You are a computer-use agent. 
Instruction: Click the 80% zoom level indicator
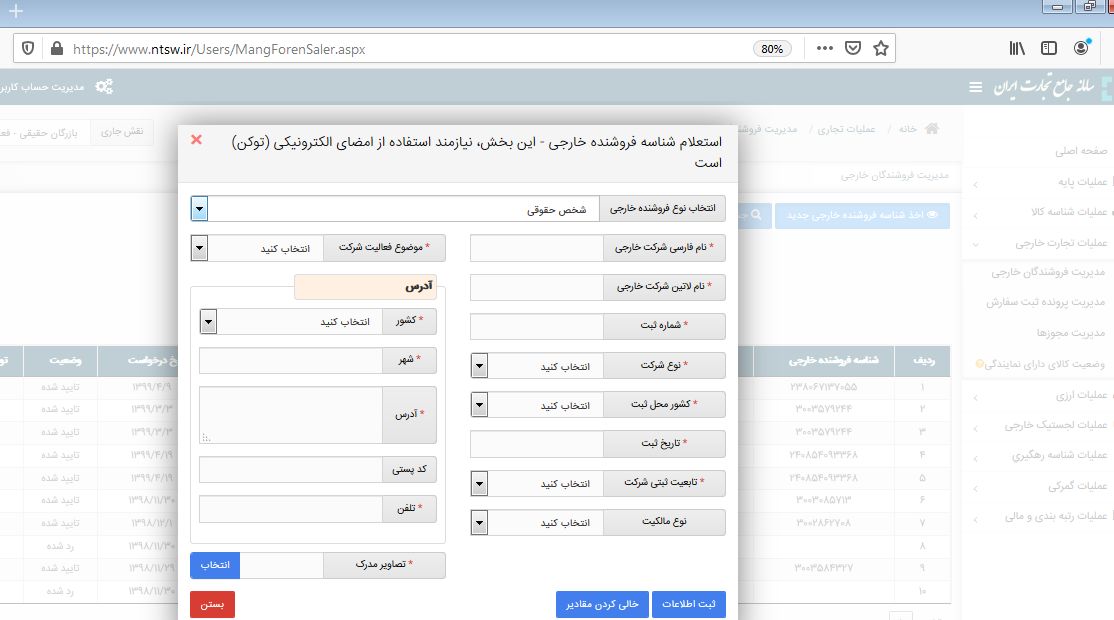(772, 48)
